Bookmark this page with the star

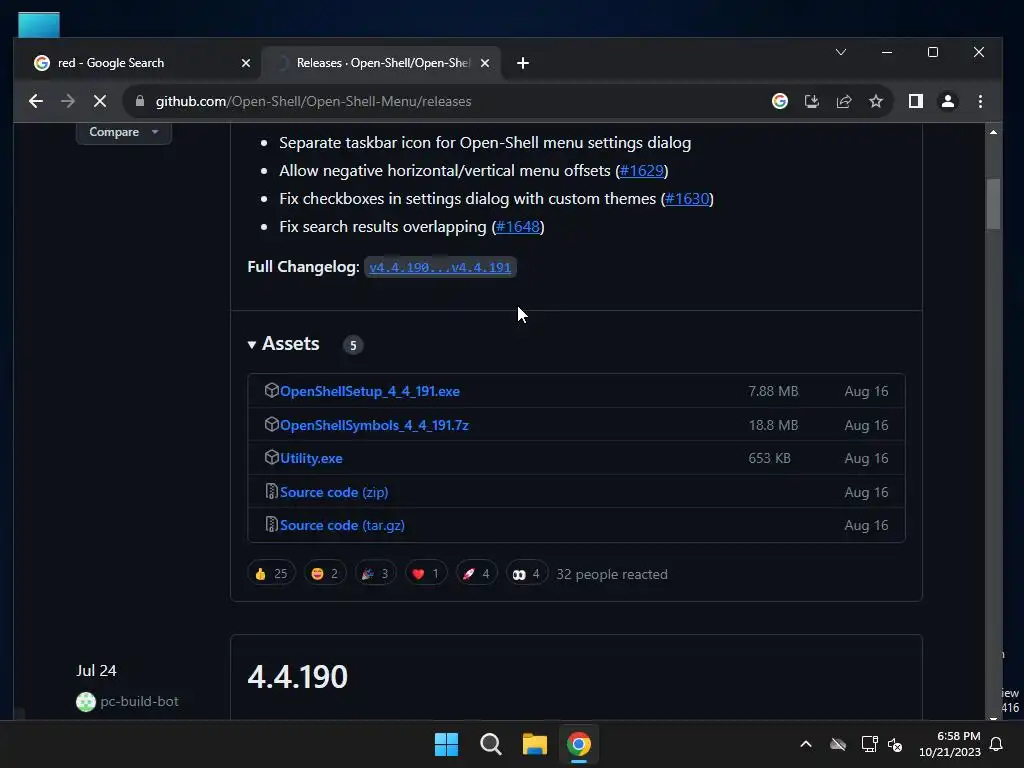tap(876, 101)
